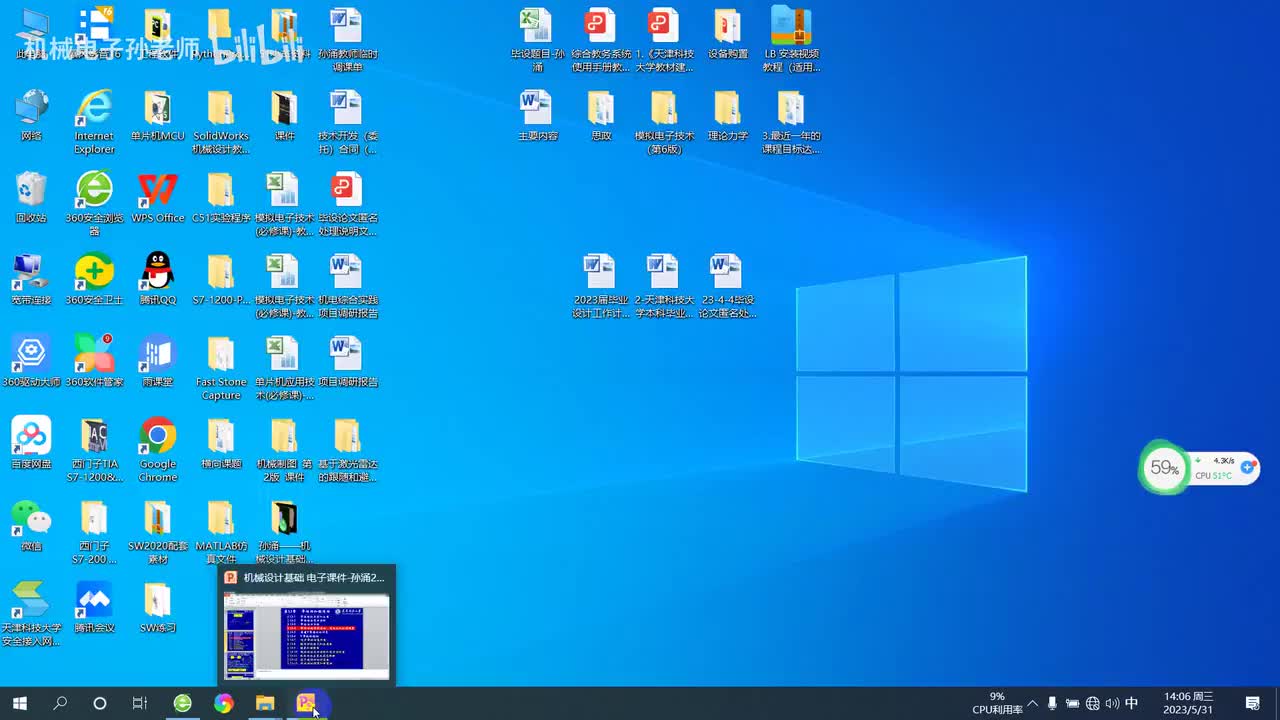Select the 雨课堂 shortcut icon
This screenshot has height=720, width=1280.
(158, 362)
